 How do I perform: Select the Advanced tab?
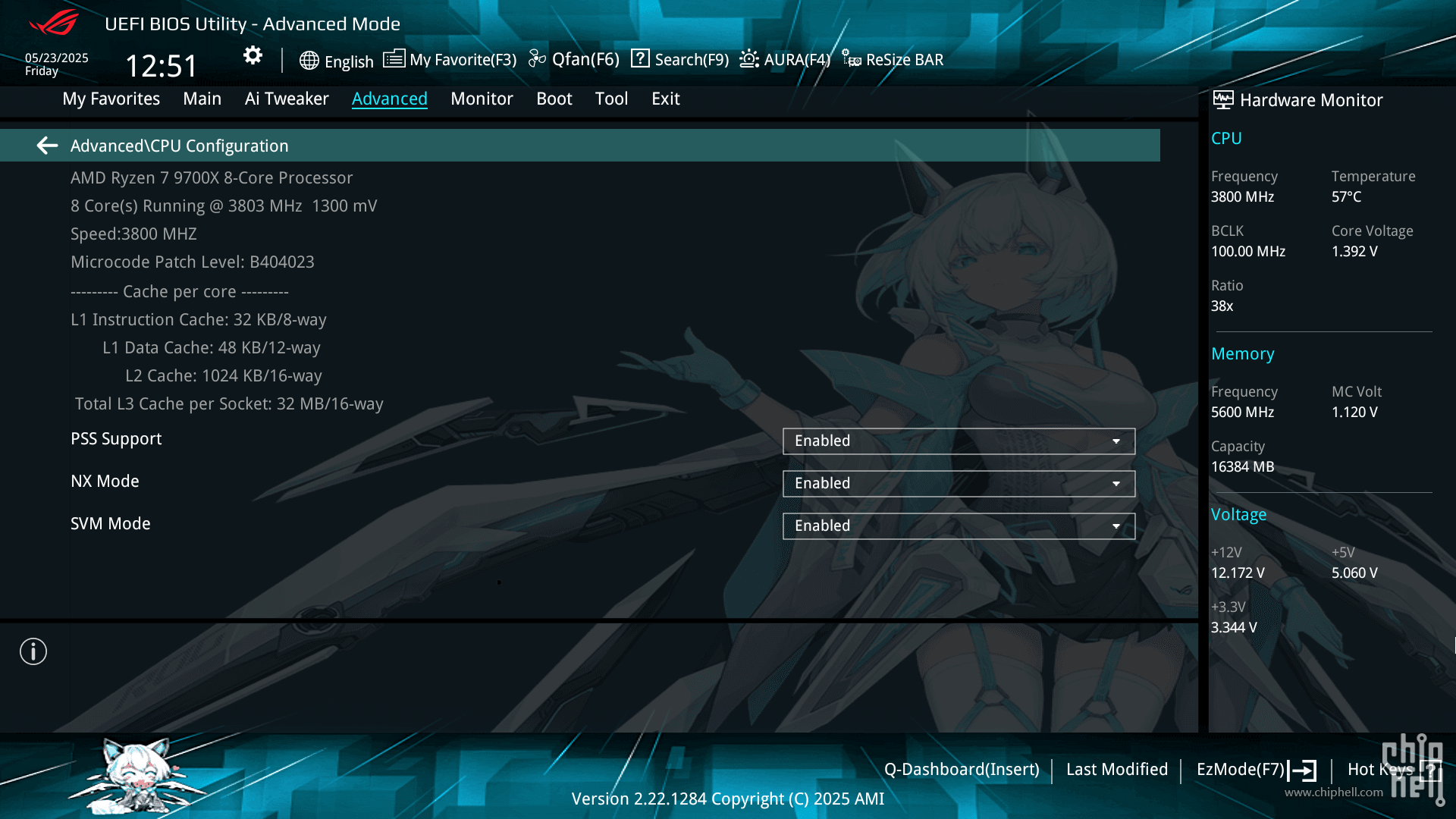pos(389,99)
